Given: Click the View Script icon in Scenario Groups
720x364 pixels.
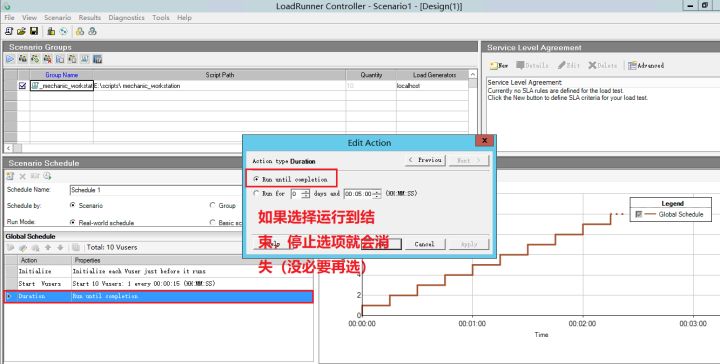Looking at the screenshot, I should point(84,59).
